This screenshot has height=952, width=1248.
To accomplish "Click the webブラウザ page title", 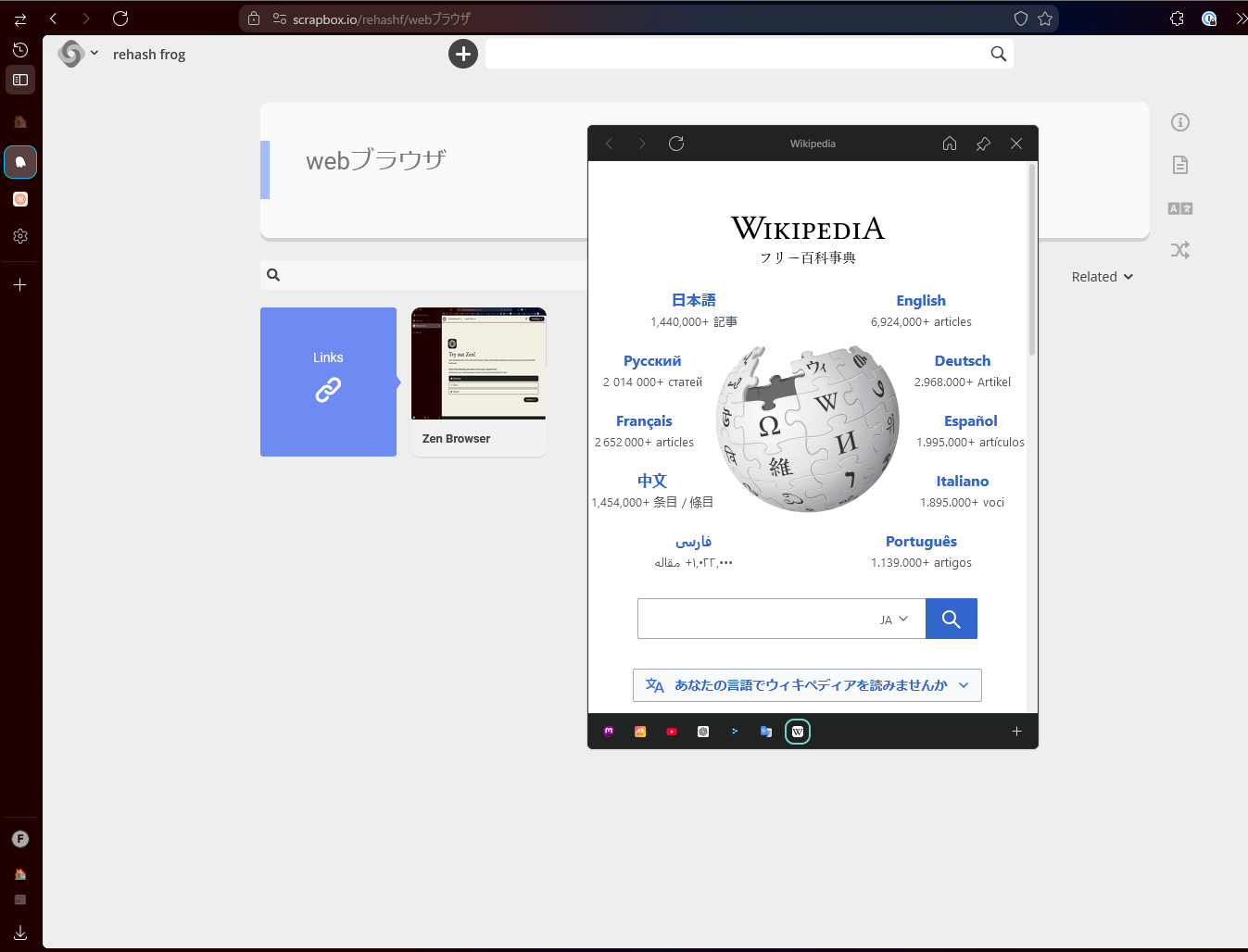I will point(376,160).
